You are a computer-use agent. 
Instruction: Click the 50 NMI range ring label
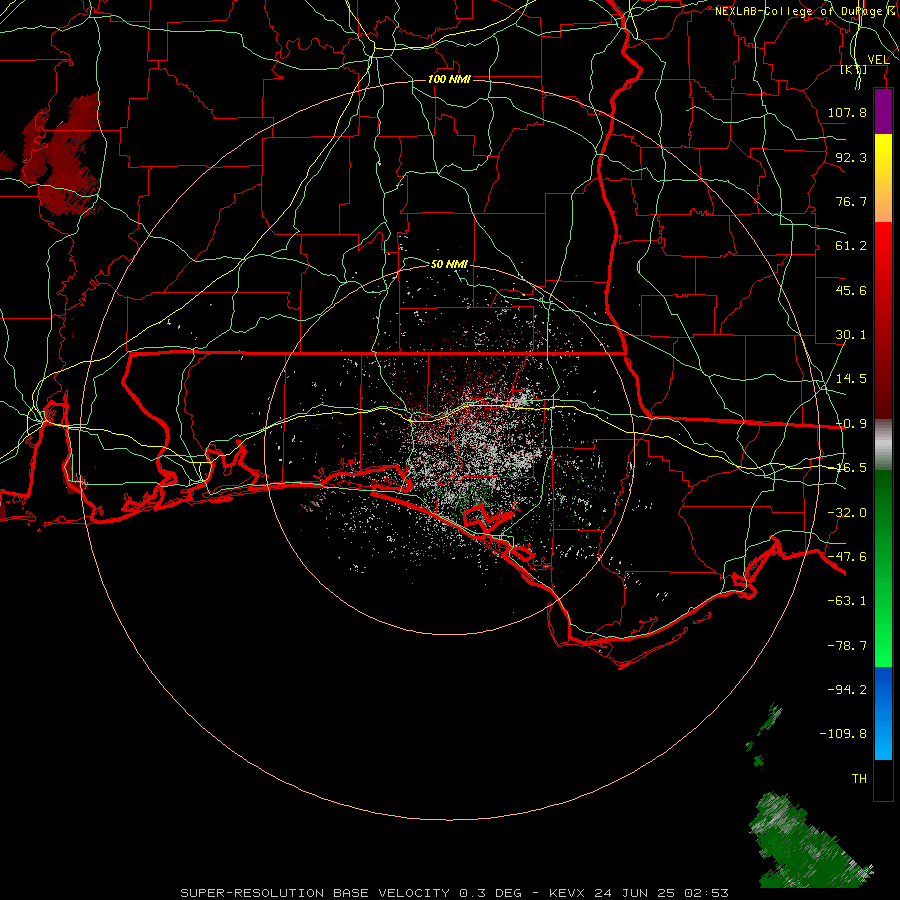(449, 264)
